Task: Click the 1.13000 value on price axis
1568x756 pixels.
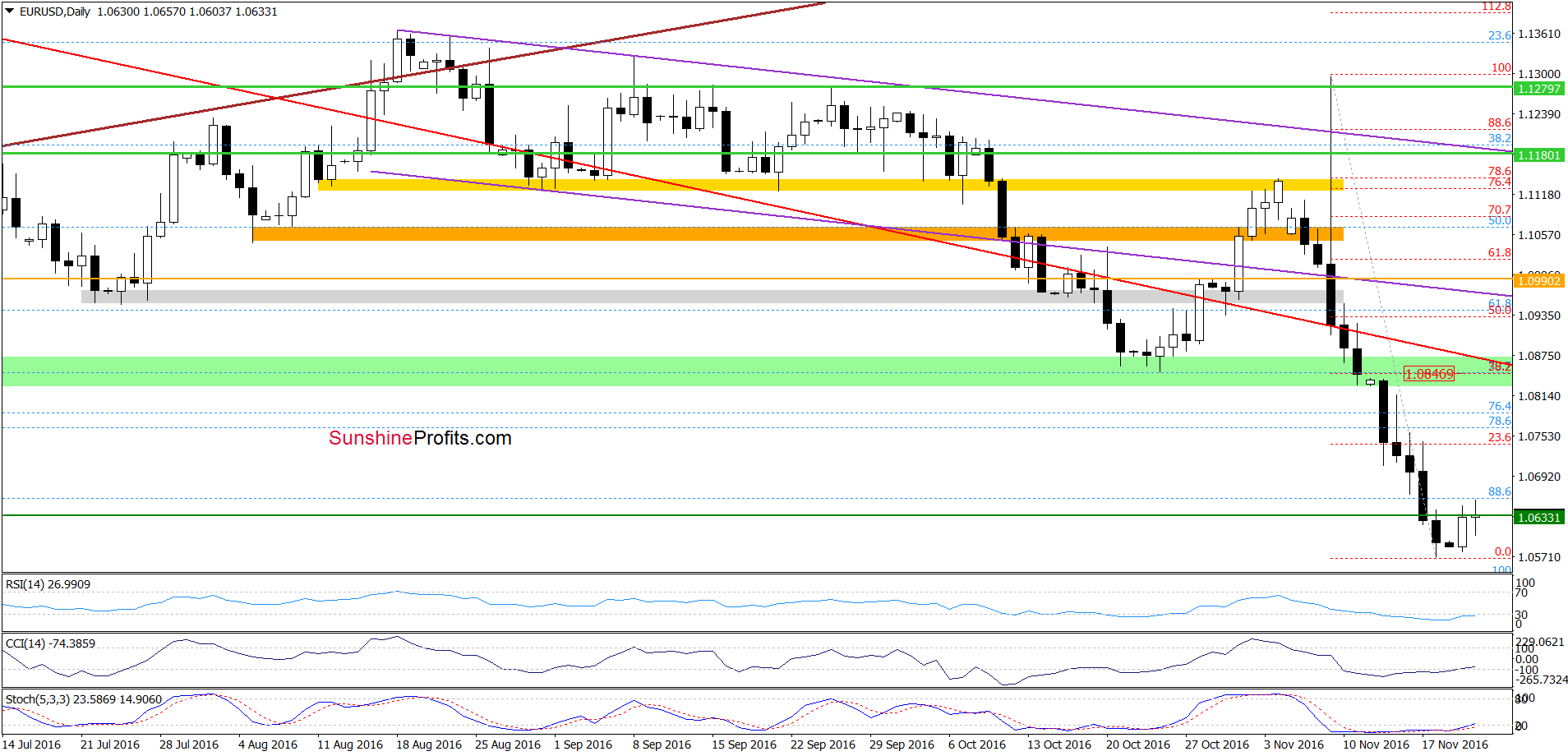Action: (x=1539, y=74)
